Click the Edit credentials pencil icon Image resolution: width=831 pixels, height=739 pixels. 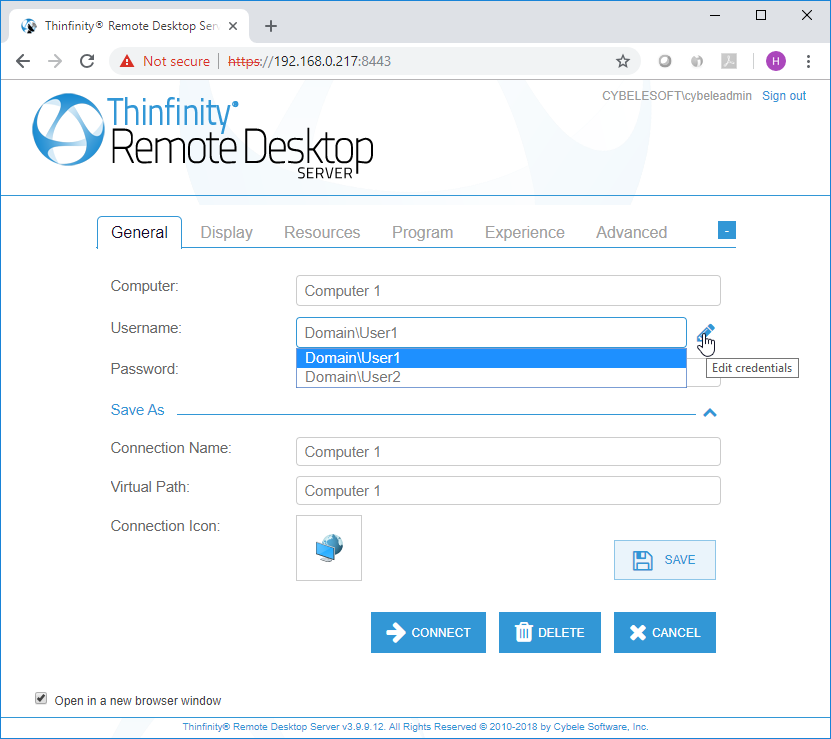point(705,333)
